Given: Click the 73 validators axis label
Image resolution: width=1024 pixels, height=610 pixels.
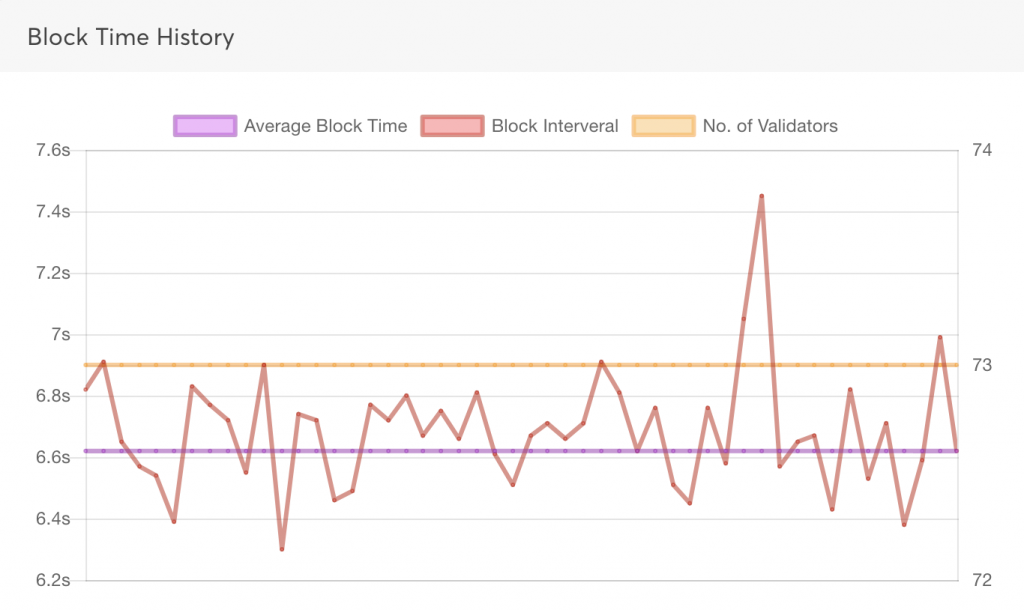Looking at the screenshot, I should [981, 365].
